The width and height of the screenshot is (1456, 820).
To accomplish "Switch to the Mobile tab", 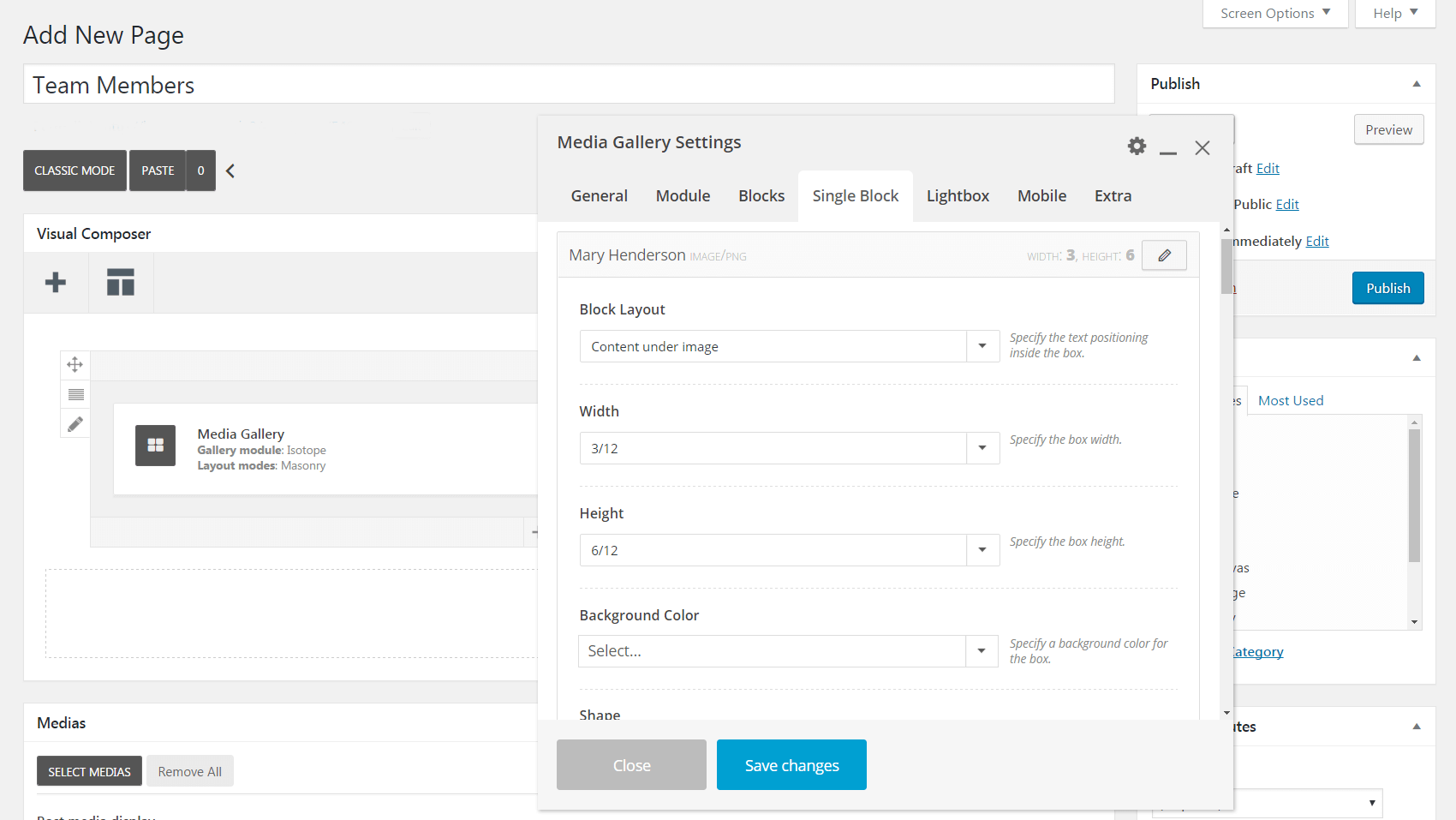I will (1041, 196).
